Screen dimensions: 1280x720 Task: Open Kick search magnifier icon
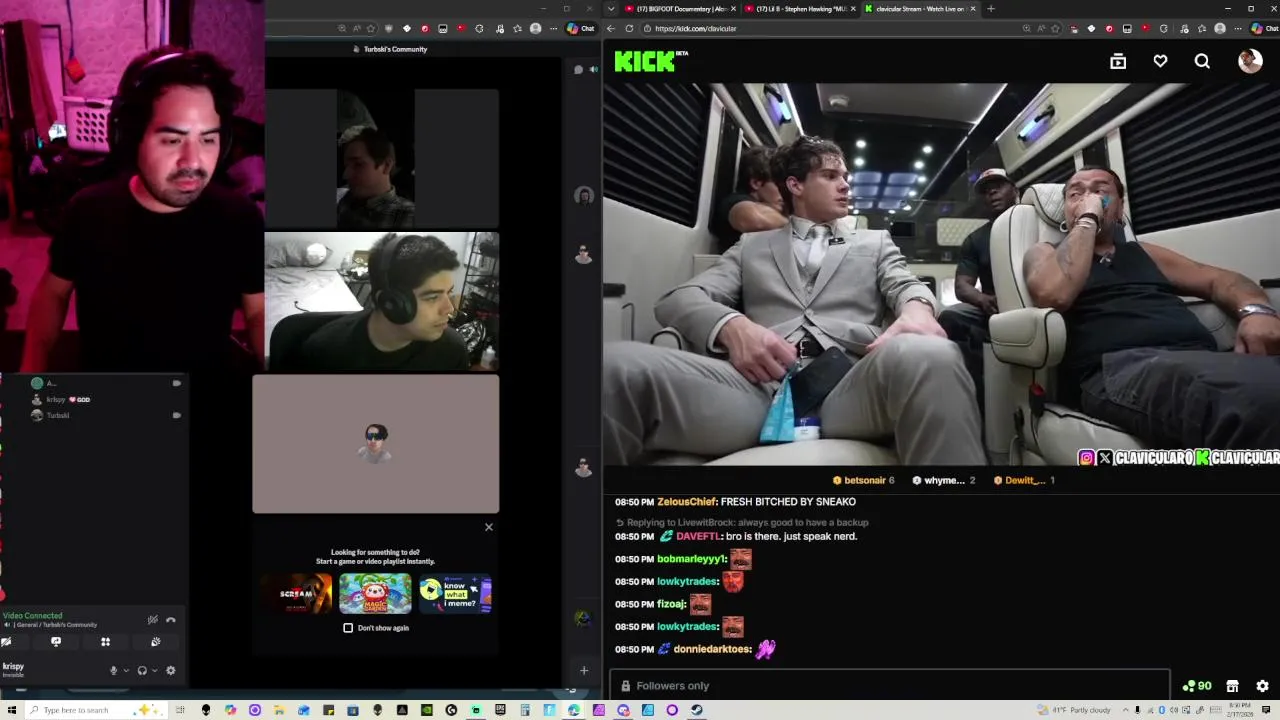[x=1202, y=62]
